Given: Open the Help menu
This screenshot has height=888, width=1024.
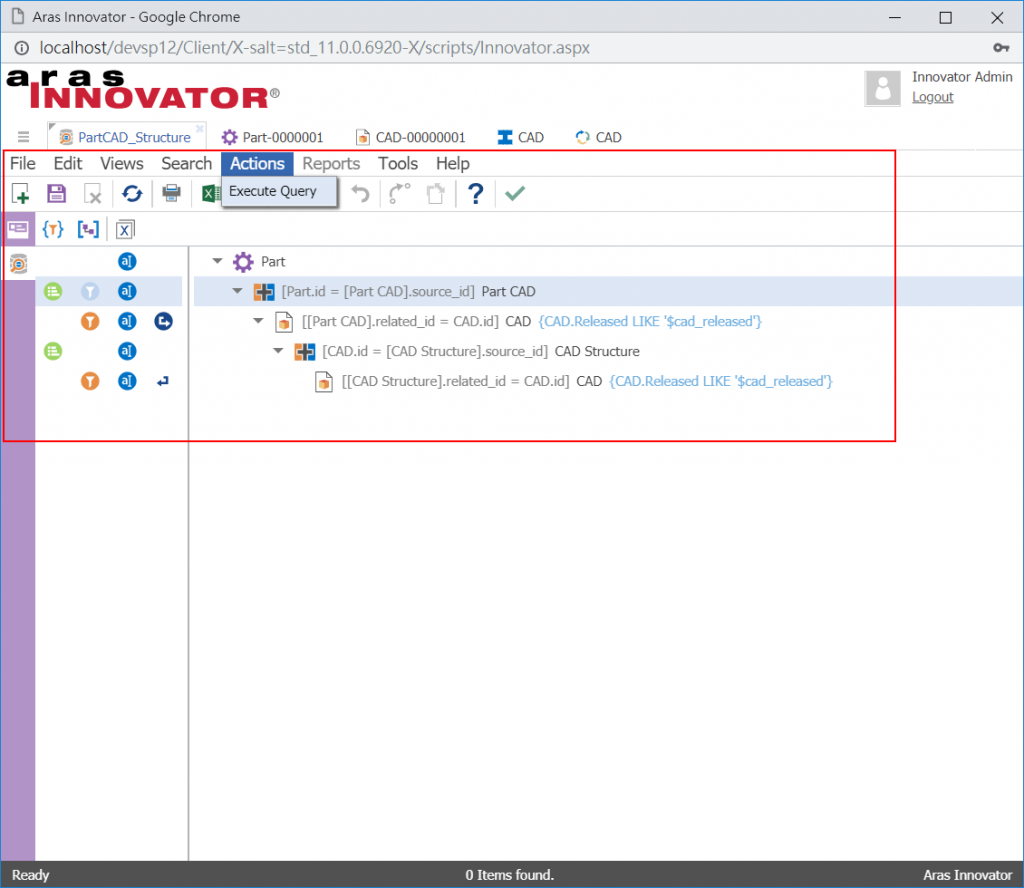Looking at the screenshot, I should click(453, 163).
